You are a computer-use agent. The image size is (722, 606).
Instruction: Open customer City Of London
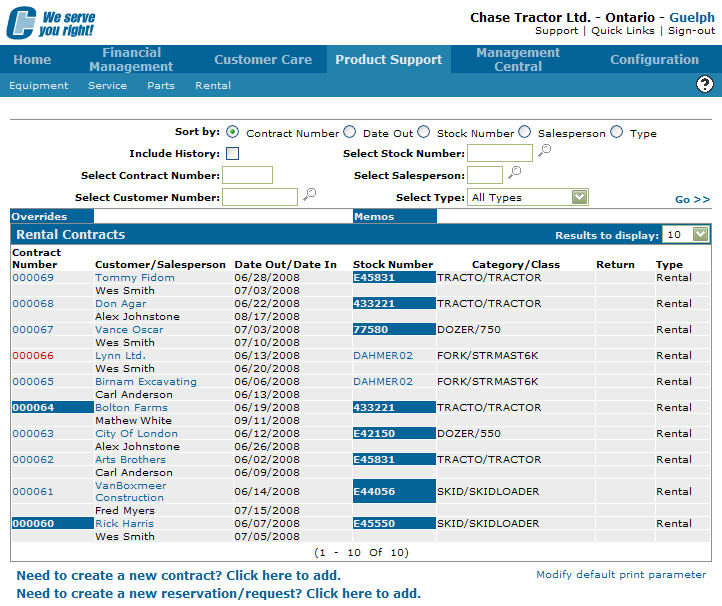click(x=136, y=434)
